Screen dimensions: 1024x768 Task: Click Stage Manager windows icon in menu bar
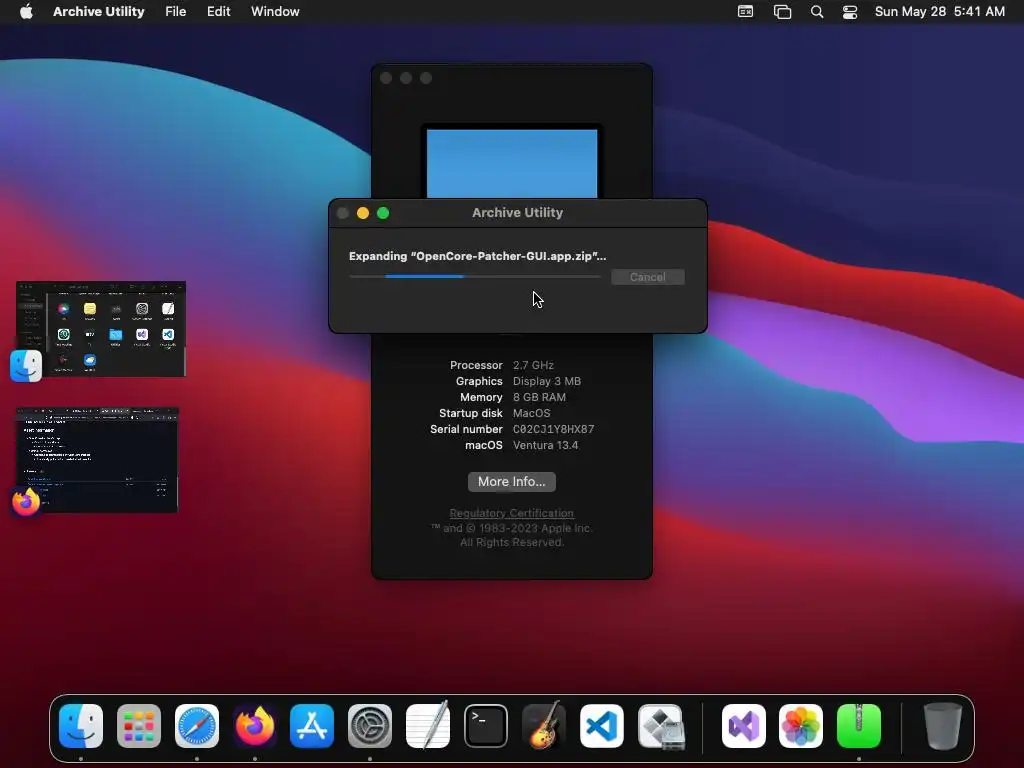point(782,11)
